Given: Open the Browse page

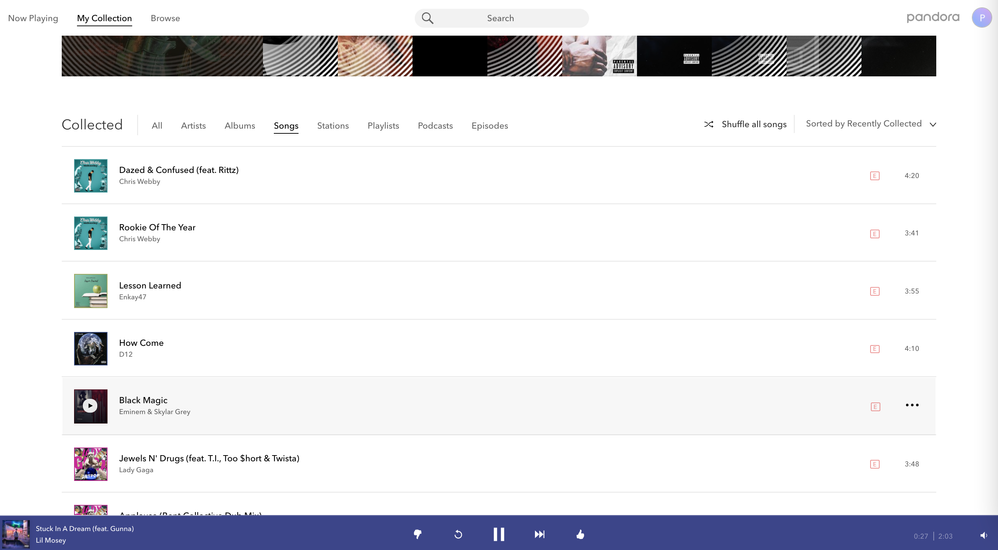Looking at the screenshot, I should 165,18.
